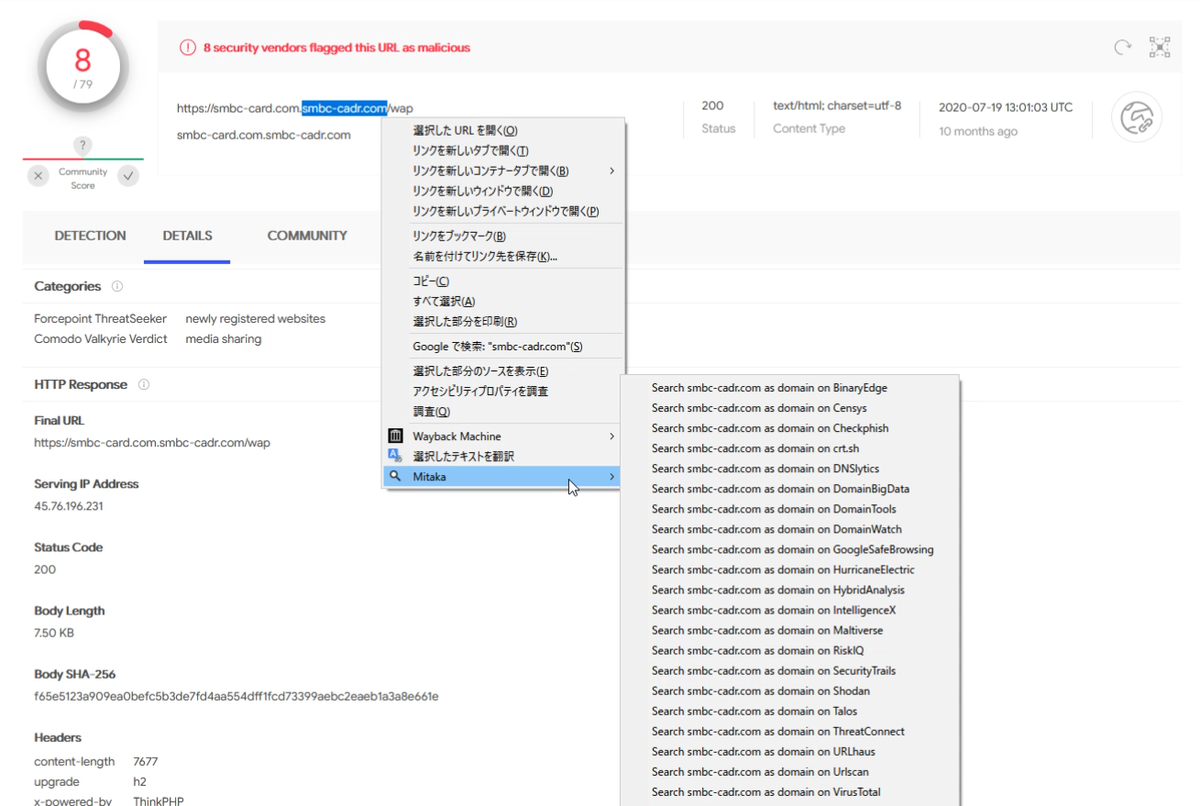
Task: Search domain on BinaryEdge
Action: [x=790, y=388]
